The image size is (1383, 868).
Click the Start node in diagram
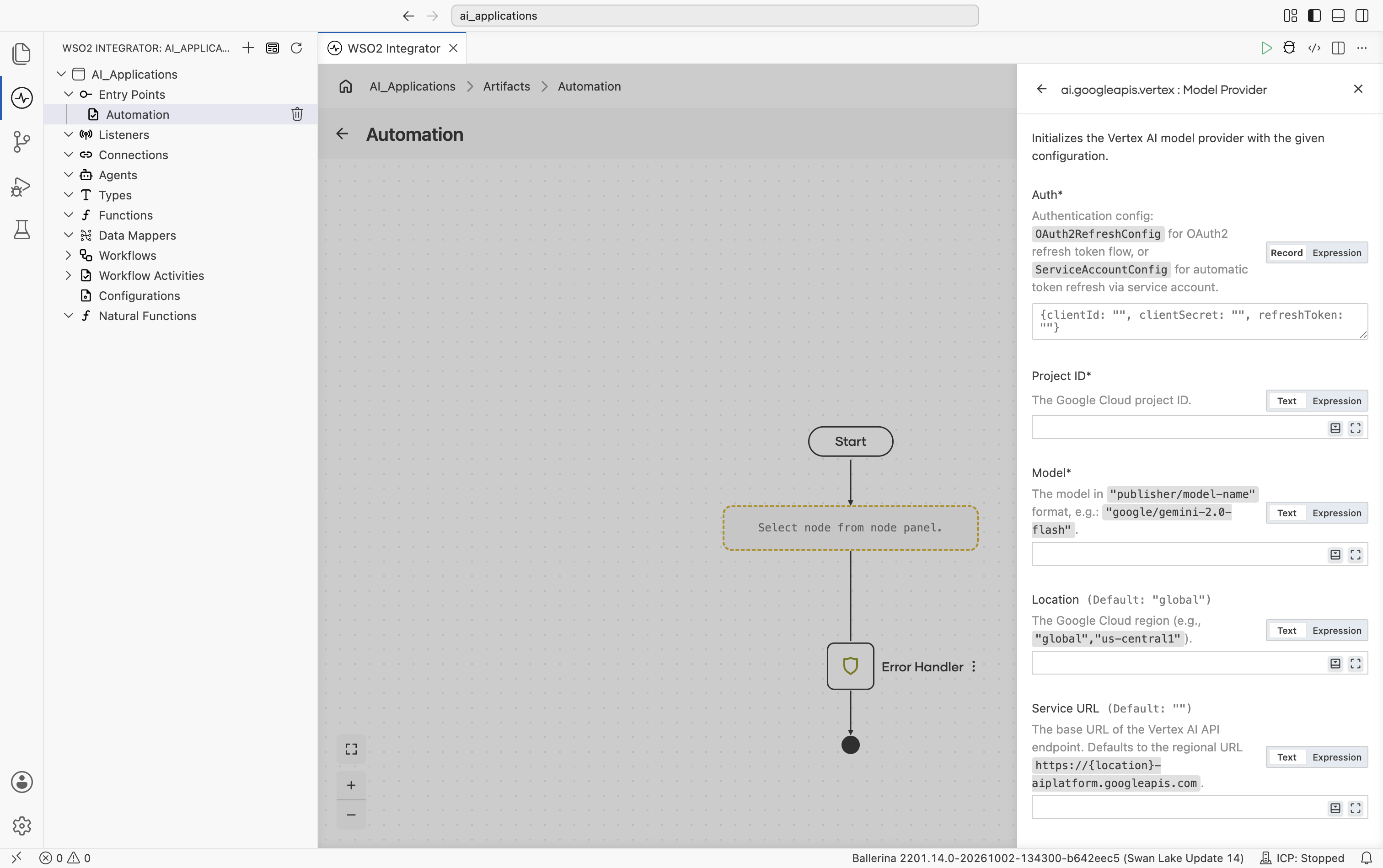click(850, 441)
